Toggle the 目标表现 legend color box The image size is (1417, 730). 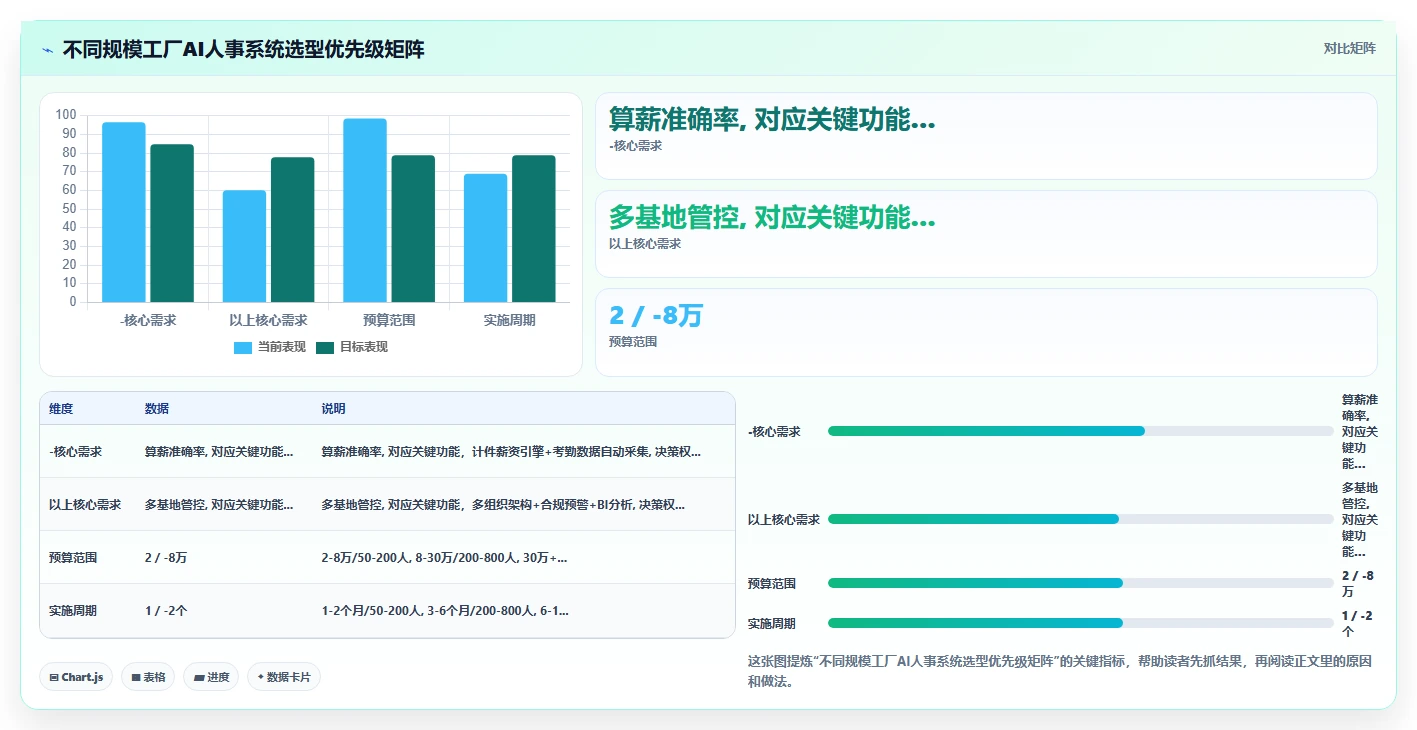[x=325, y=347]
